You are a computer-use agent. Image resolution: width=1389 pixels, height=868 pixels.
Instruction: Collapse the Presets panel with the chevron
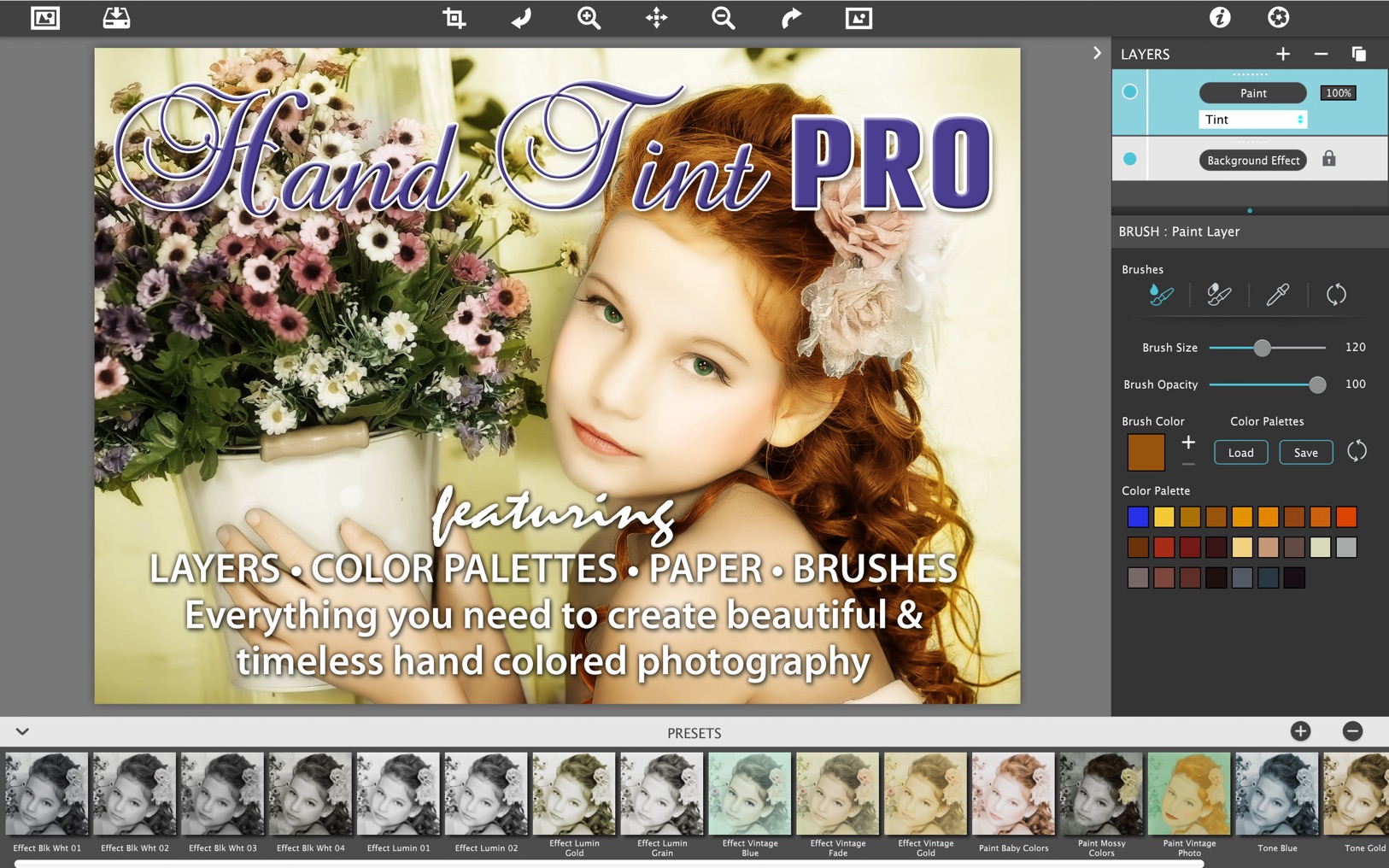tap(21, 732)
